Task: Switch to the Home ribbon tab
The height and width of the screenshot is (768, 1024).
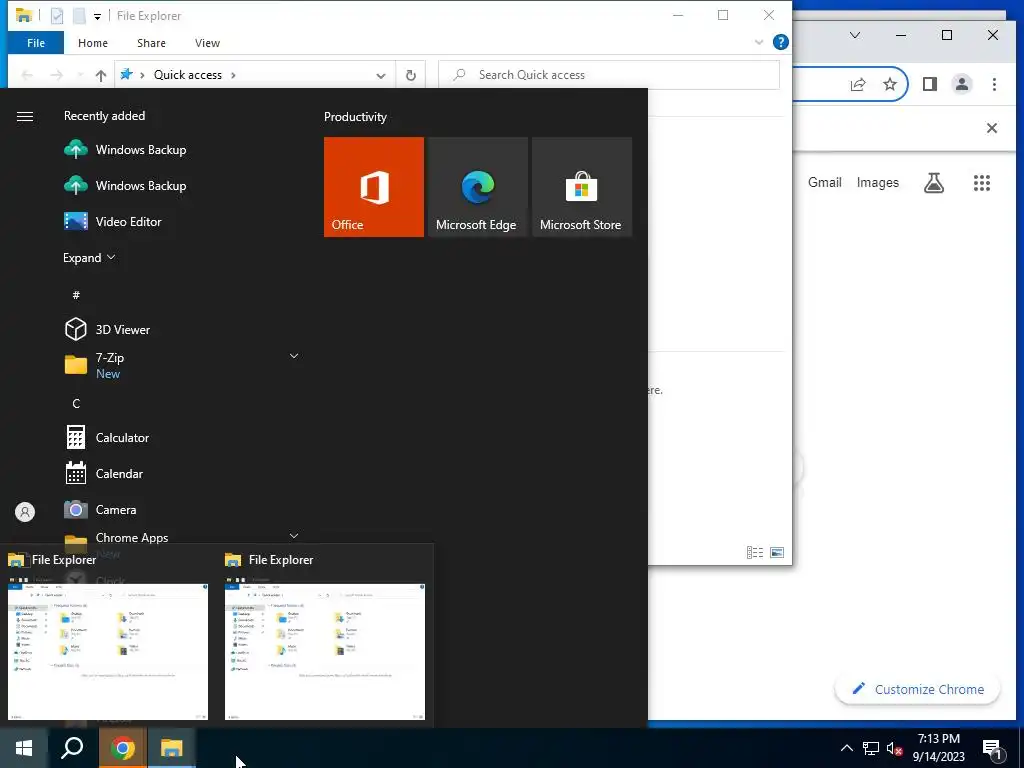Action: [x=93, y=43]
